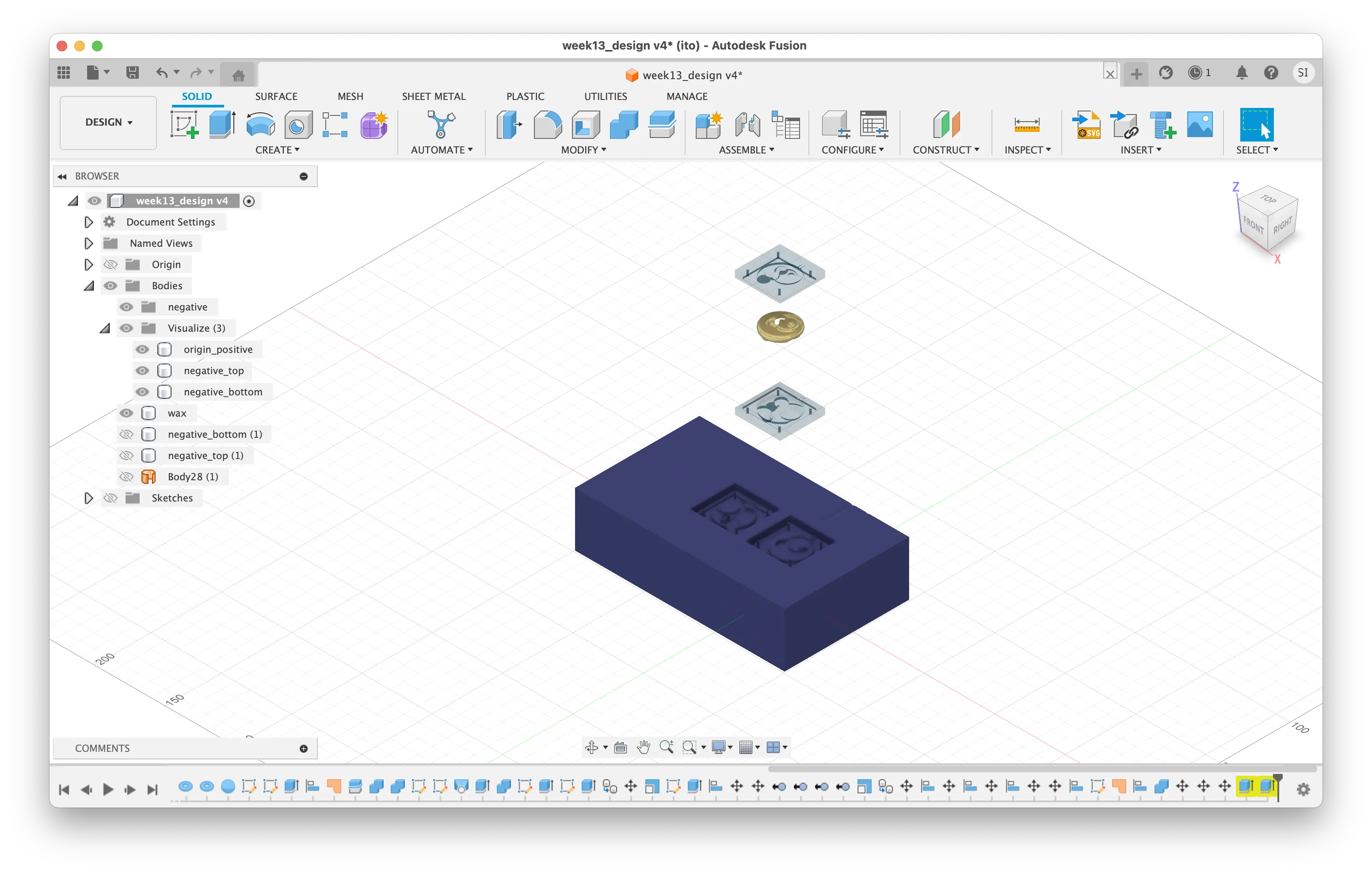Click the Insert Canvas image icon
Screen dimensions: 1372x873
(x=1200, y=124)
